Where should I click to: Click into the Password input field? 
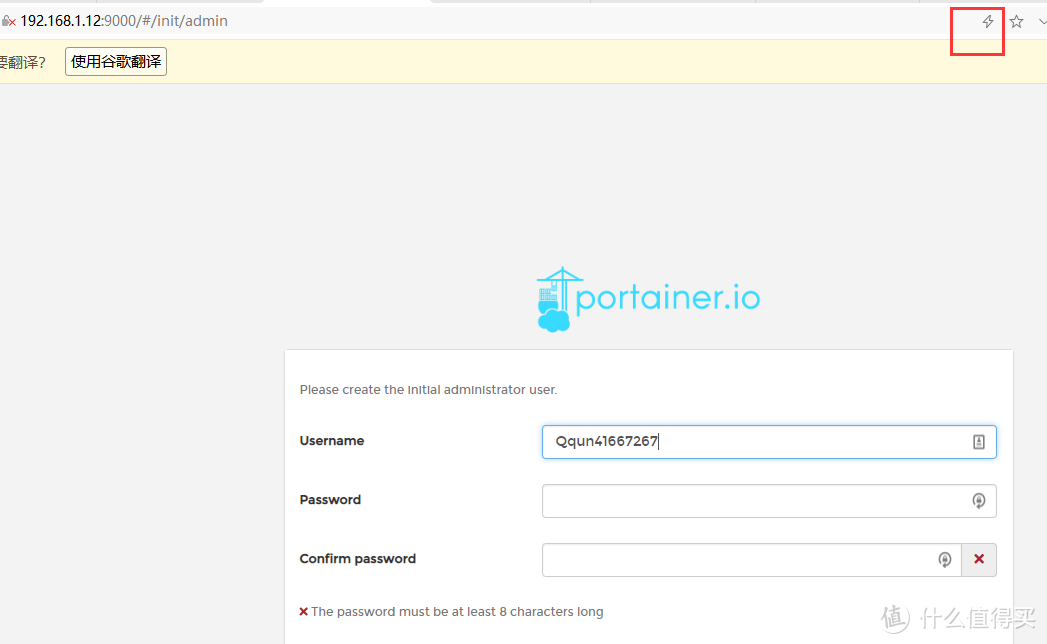coord(750,501)
